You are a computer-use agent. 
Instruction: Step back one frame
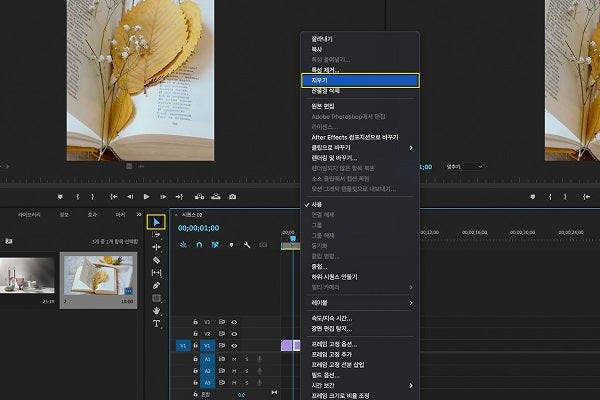point(130,197)
